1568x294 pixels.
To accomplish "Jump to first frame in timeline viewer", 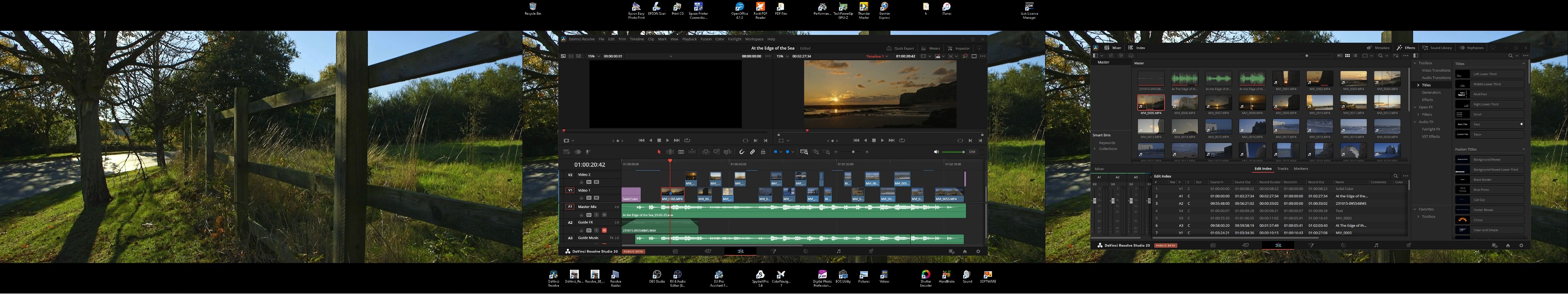I will (x=856, y=141).
